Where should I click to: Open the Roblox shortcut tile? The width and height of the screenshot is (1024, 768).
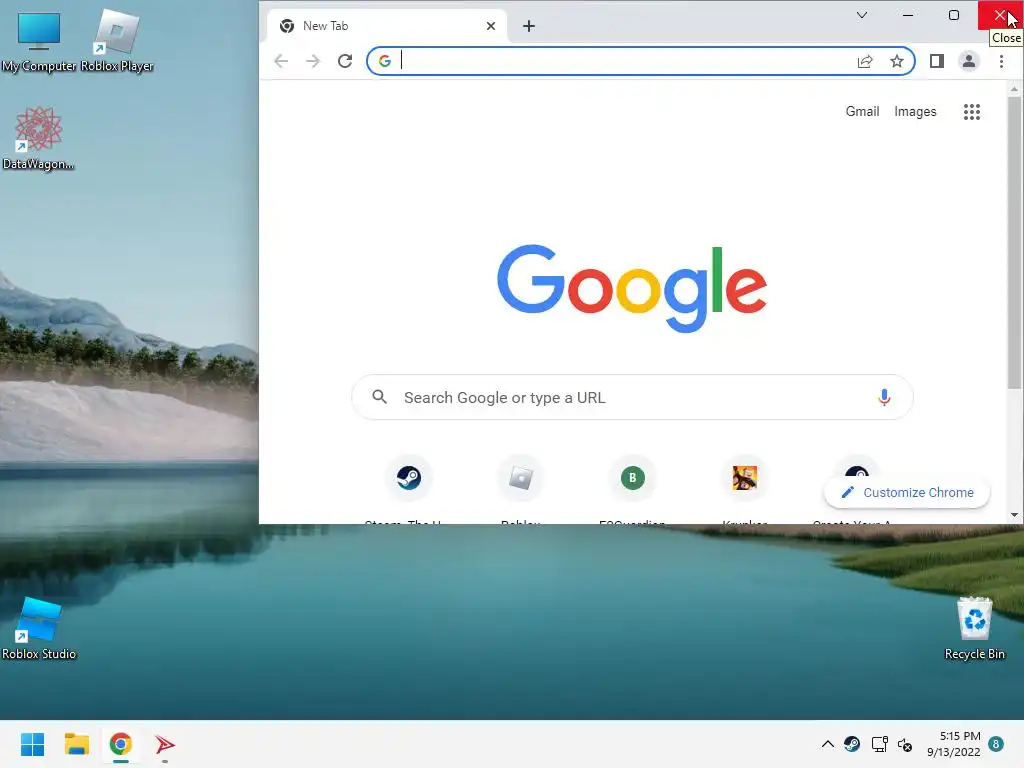point(520,478)
